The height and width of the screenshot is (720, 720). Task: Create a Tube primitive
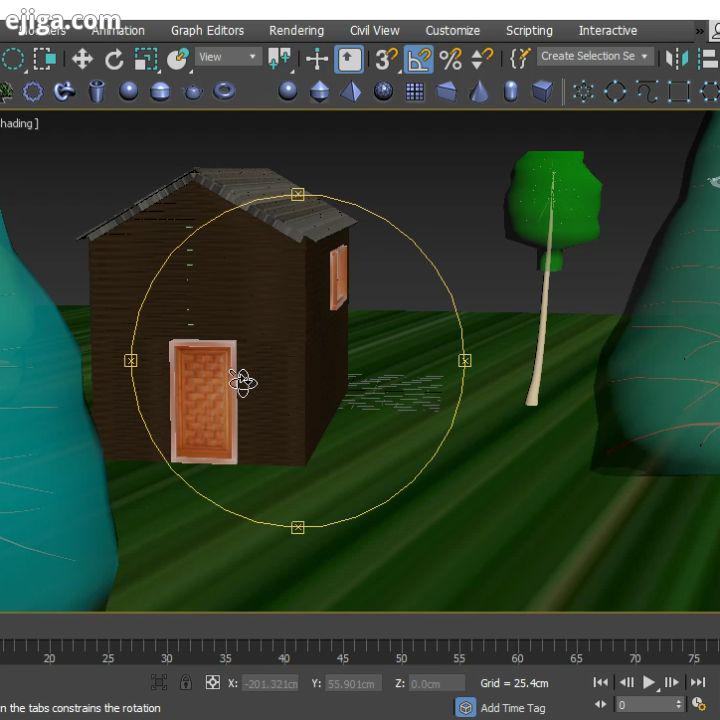coord(96,91)
